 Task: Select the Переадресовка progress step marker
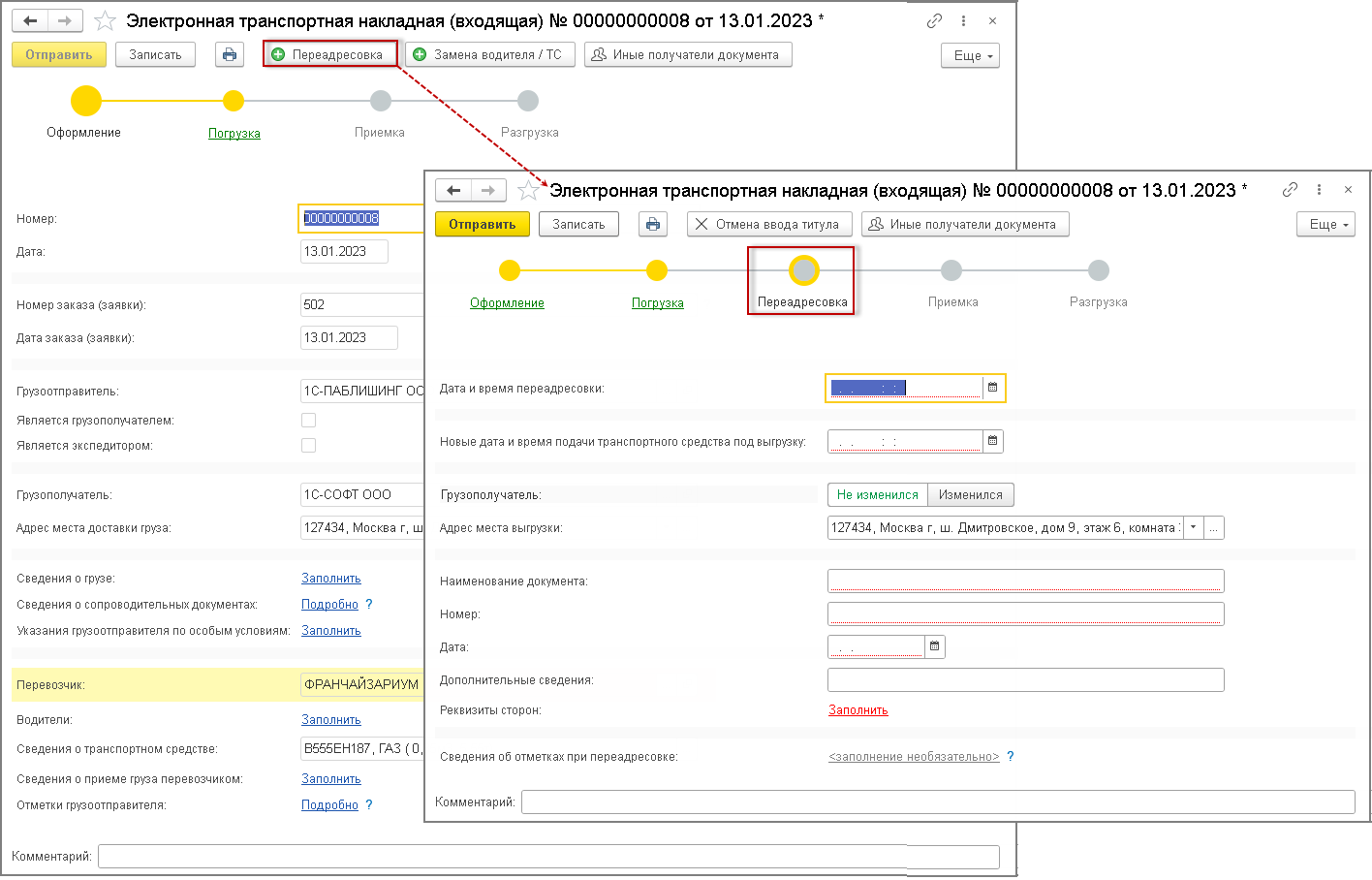pos(804,271)
